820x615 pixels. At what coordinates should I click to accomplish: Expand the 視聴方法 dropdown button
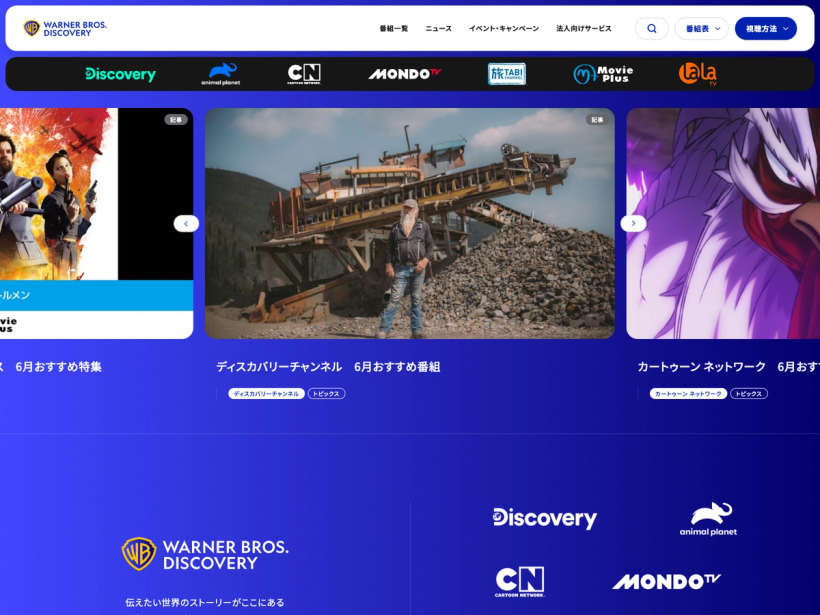(766, 28)
